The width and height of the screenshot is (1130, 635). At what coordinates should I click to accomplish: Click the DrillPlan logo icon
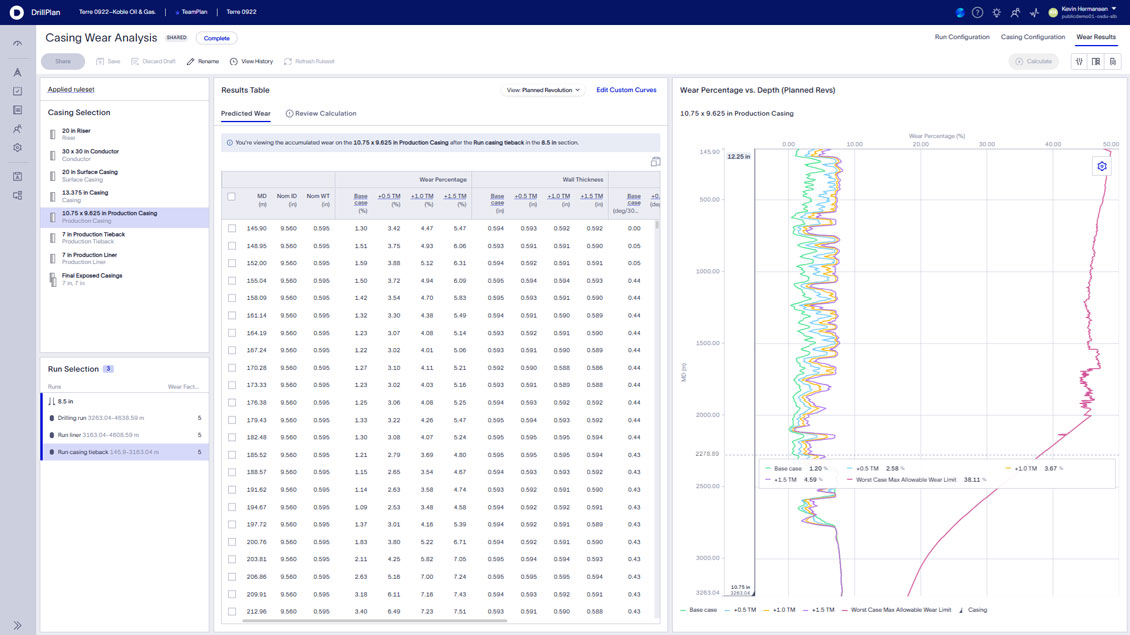click(x=16, y=12)
